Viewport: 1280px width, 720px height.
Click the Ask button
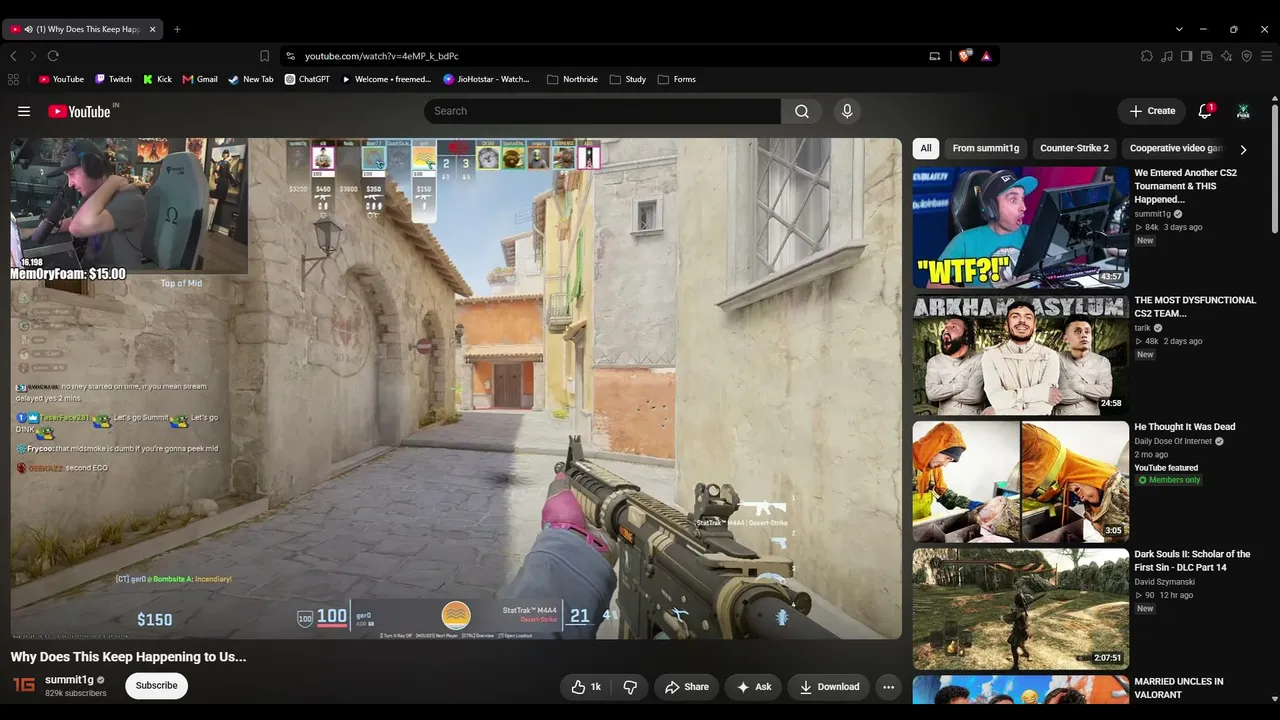[754, 687]
